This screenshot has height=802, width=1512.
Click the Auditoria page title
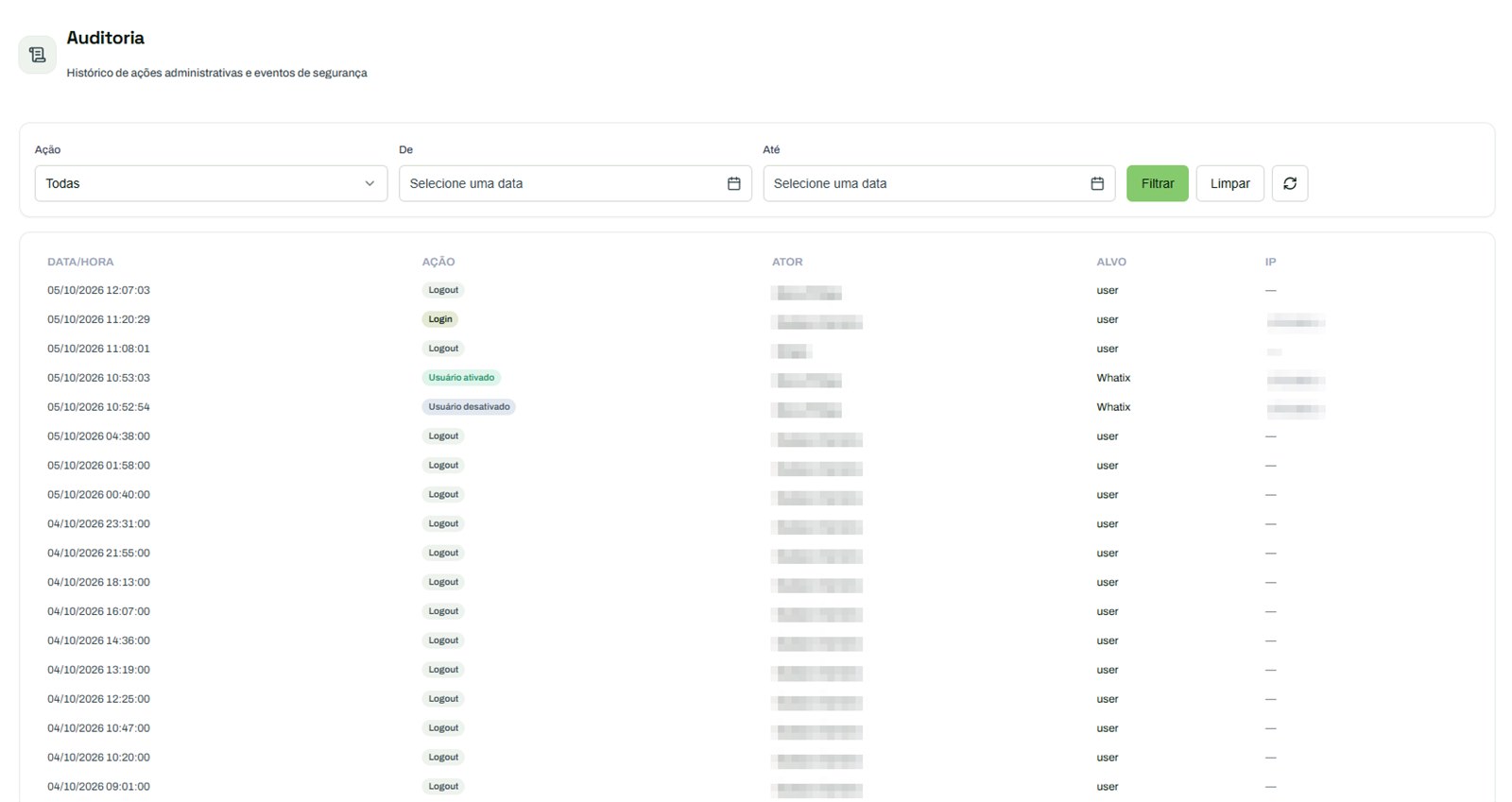point(105,38)
